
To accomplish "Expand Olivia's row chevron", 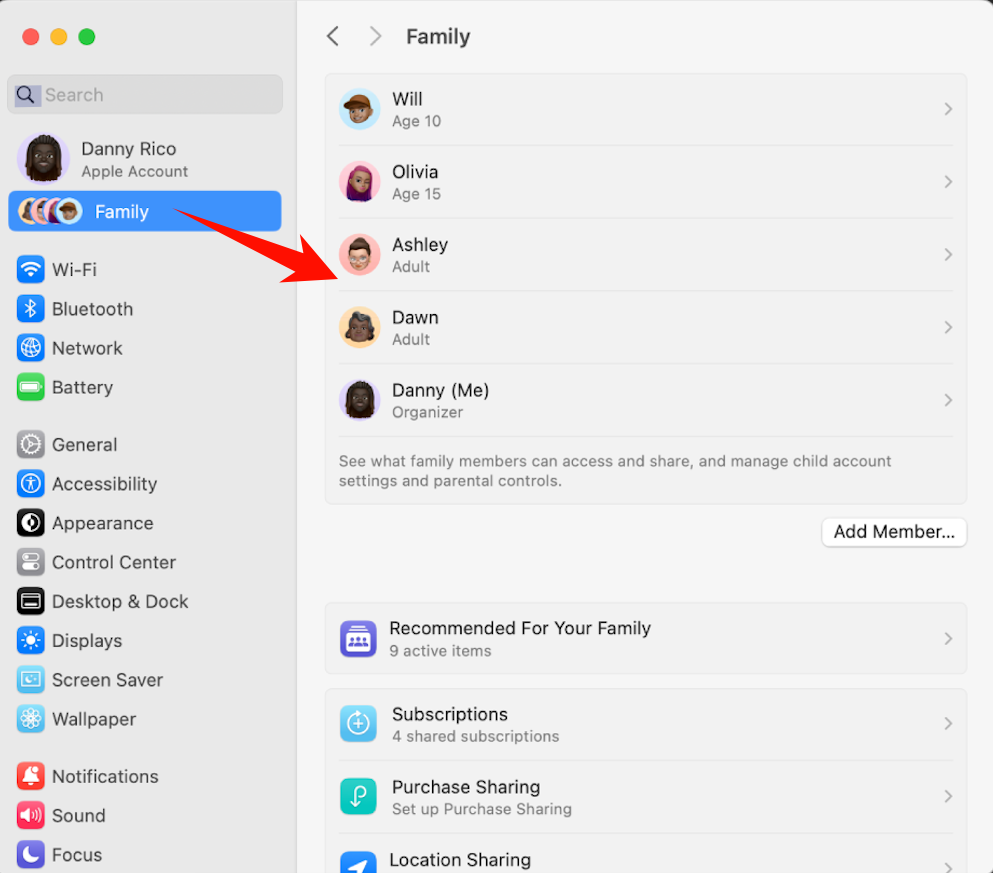I will [947, 182].
